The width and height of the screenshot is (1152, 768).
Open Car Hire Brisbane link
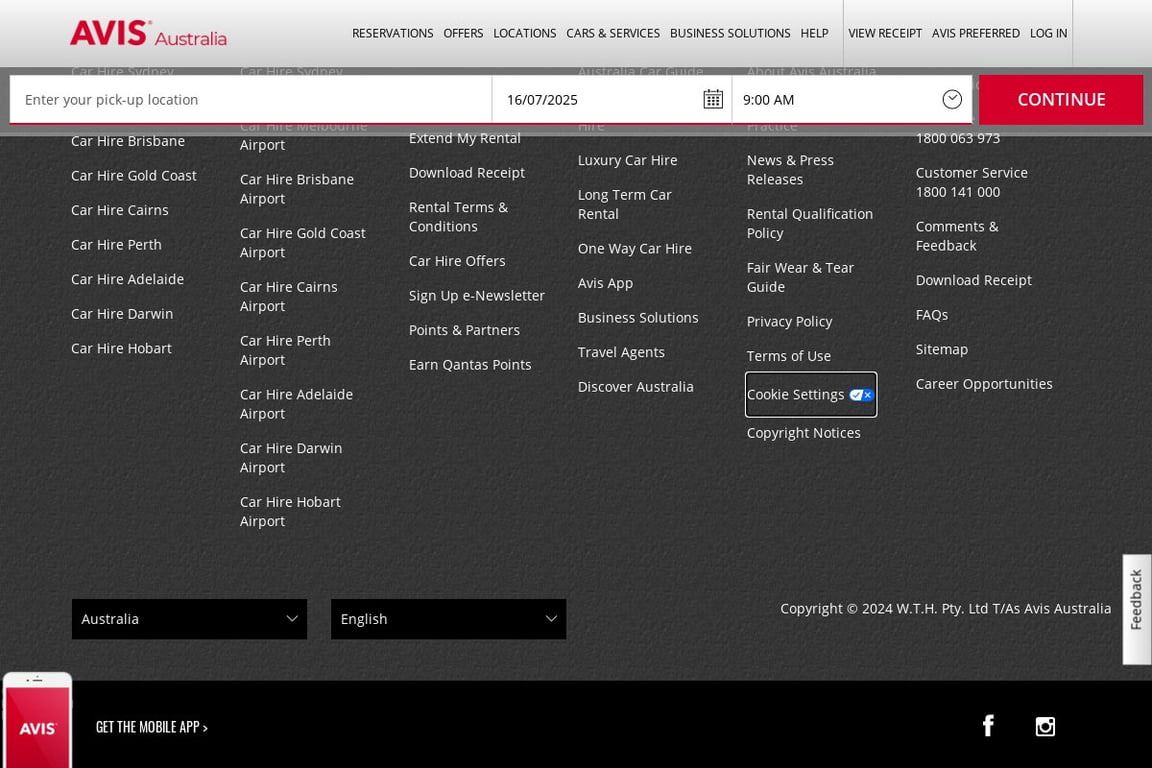pos(128,141)
